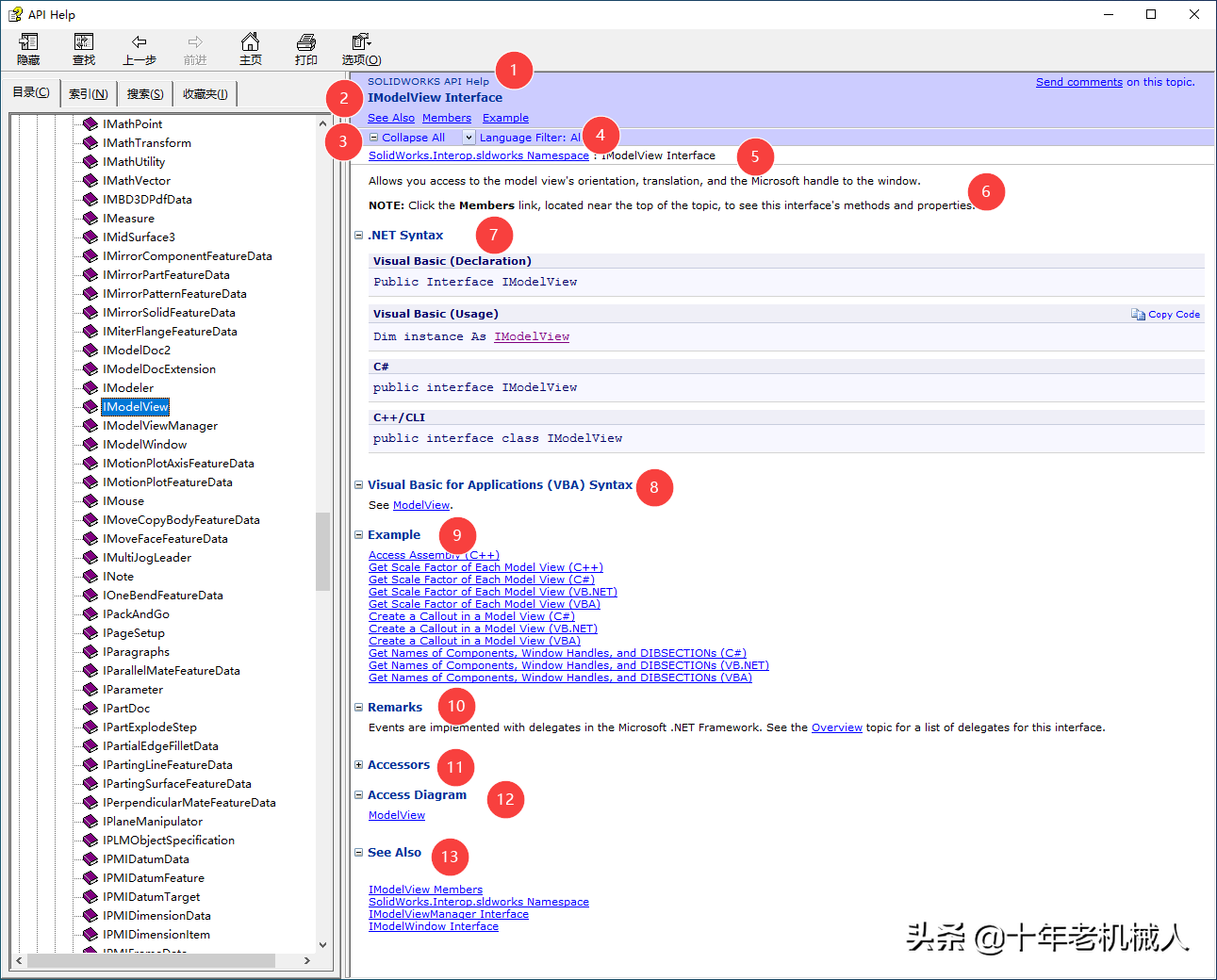Open Create a Callout in a Model View (VBA)

click(474, 642)
